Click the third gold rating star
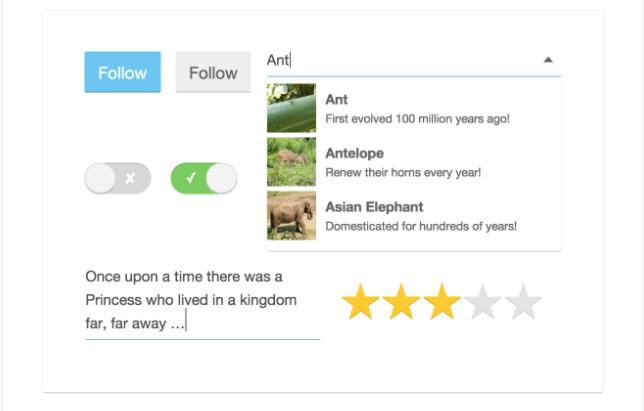This screenshot has width=644, height=411. (441, 302)
